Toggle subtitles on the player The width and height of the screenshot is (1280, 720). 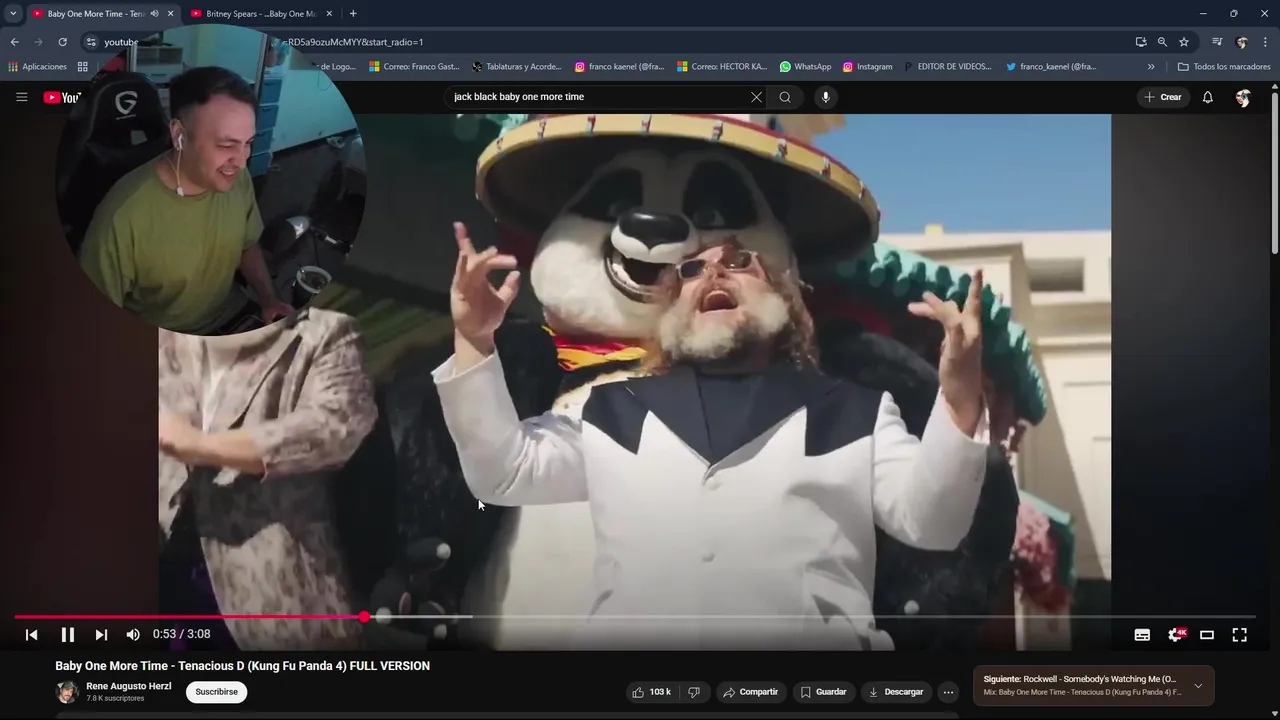pos(1142,635)
